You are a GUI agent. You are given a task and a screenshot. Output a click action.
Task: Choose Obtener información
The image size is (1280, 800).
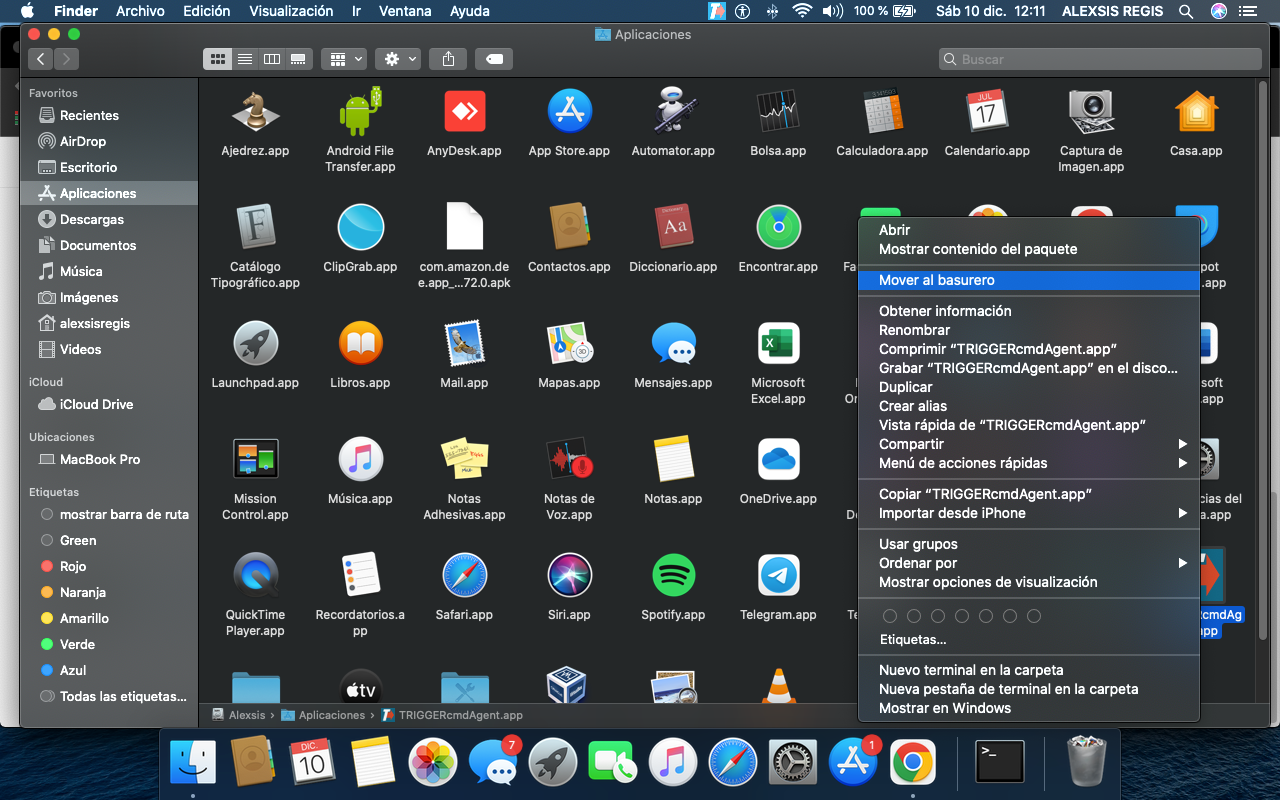[1028, 311]
